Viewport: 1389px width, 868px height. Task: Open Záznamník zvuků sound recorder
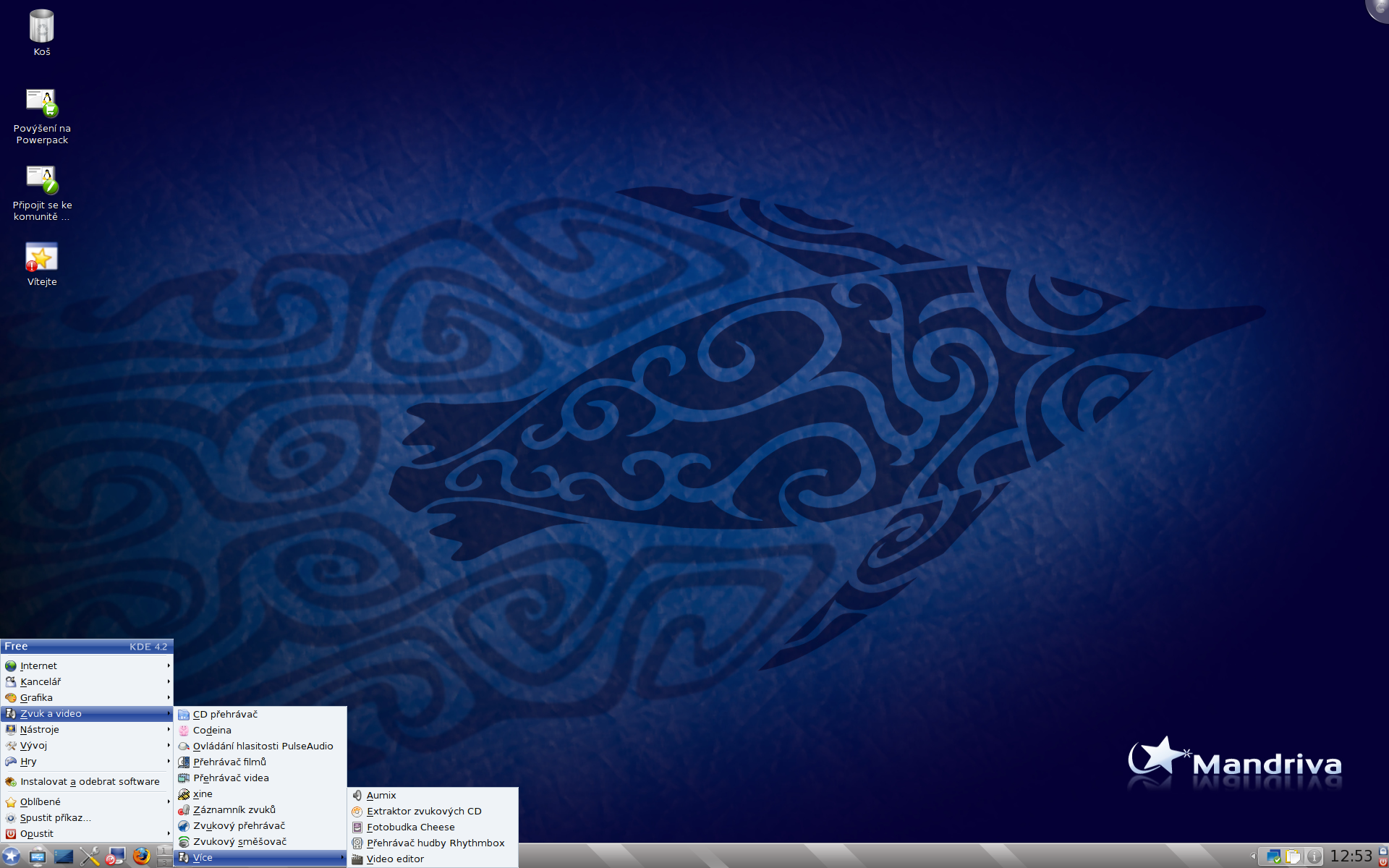(260, 809)
